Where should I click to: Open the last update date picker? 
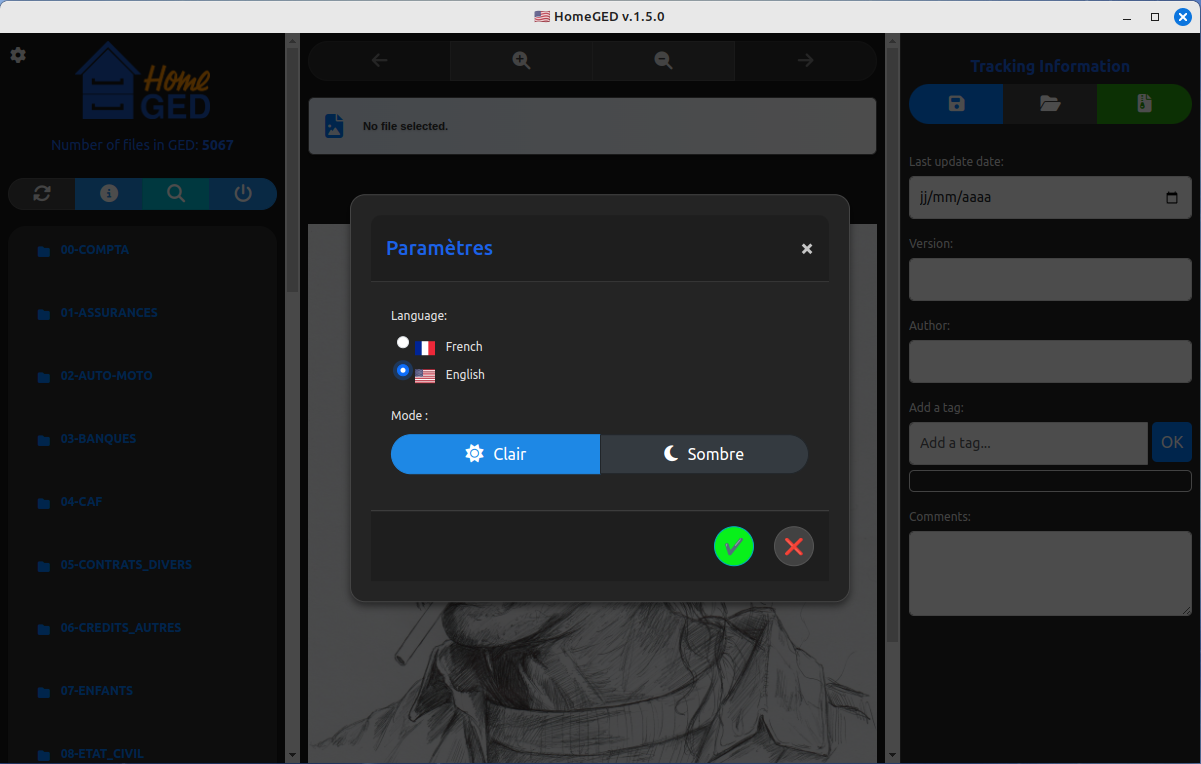[x=1172, y=198]
